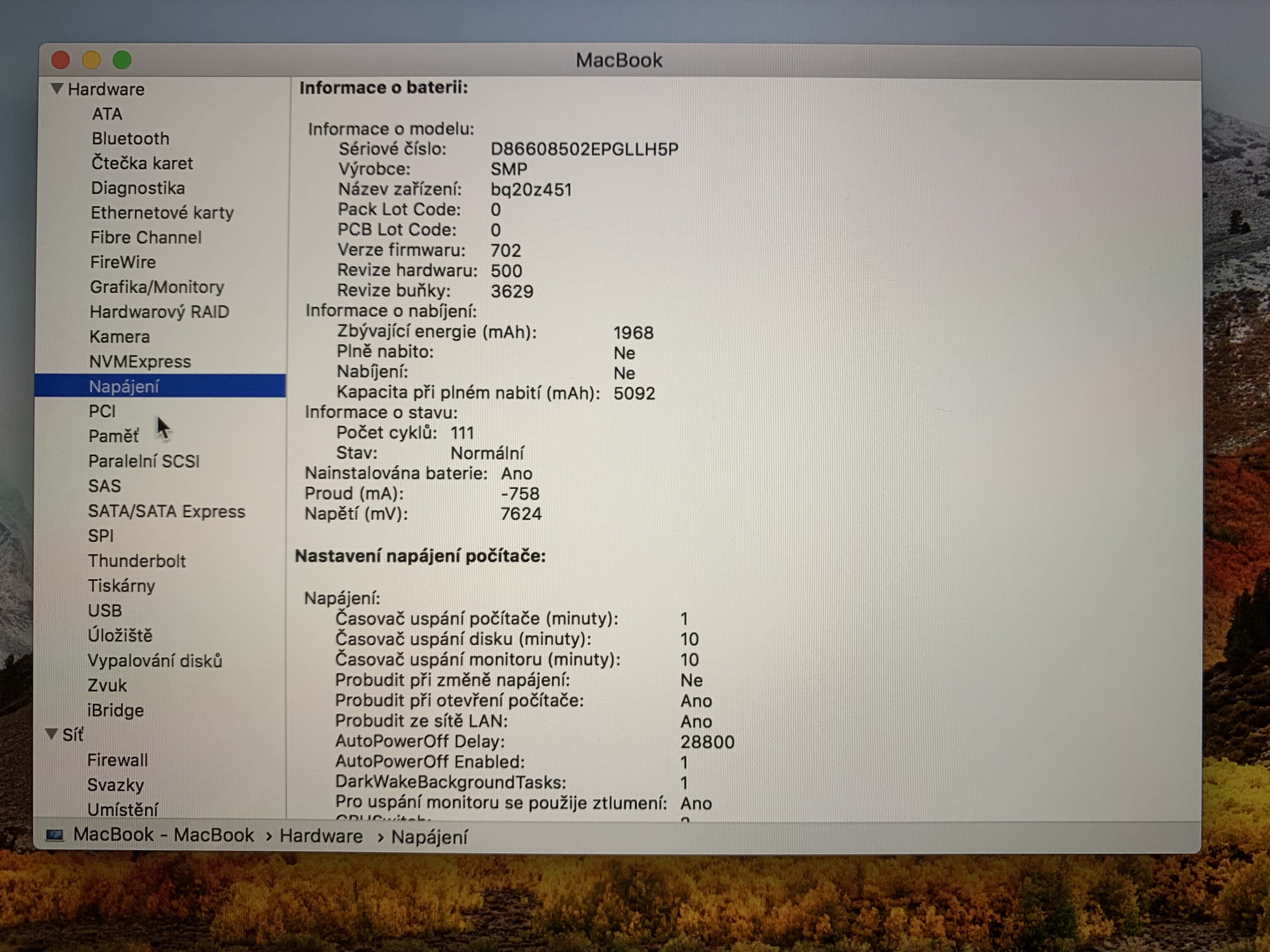Click the yellow minimize button
Image resolution: width=1270 pixels, height=952 pixels.
pos(91,60)
